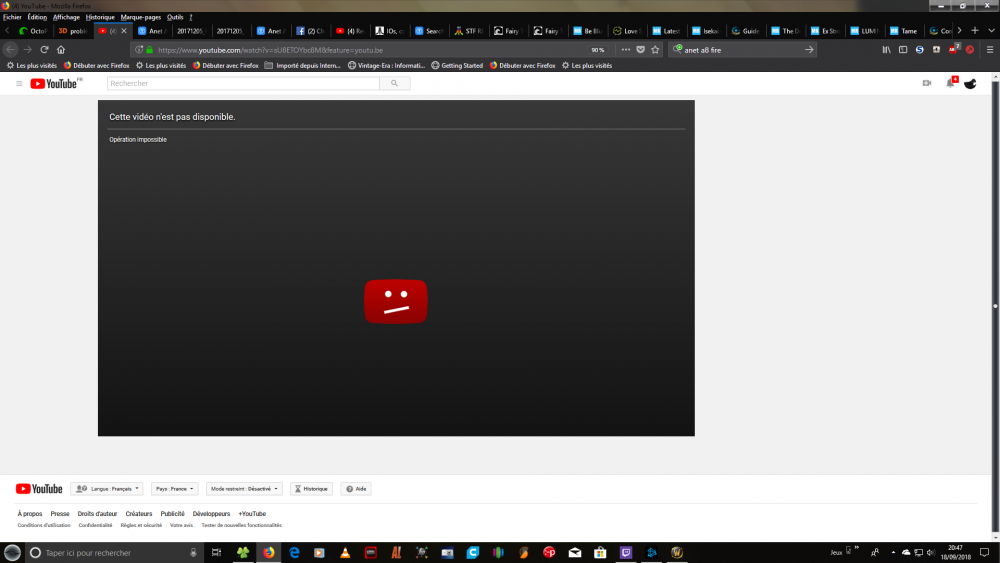Reload the current page
This screenshot has width=1000, height=563.
click(x=44, y=50)
